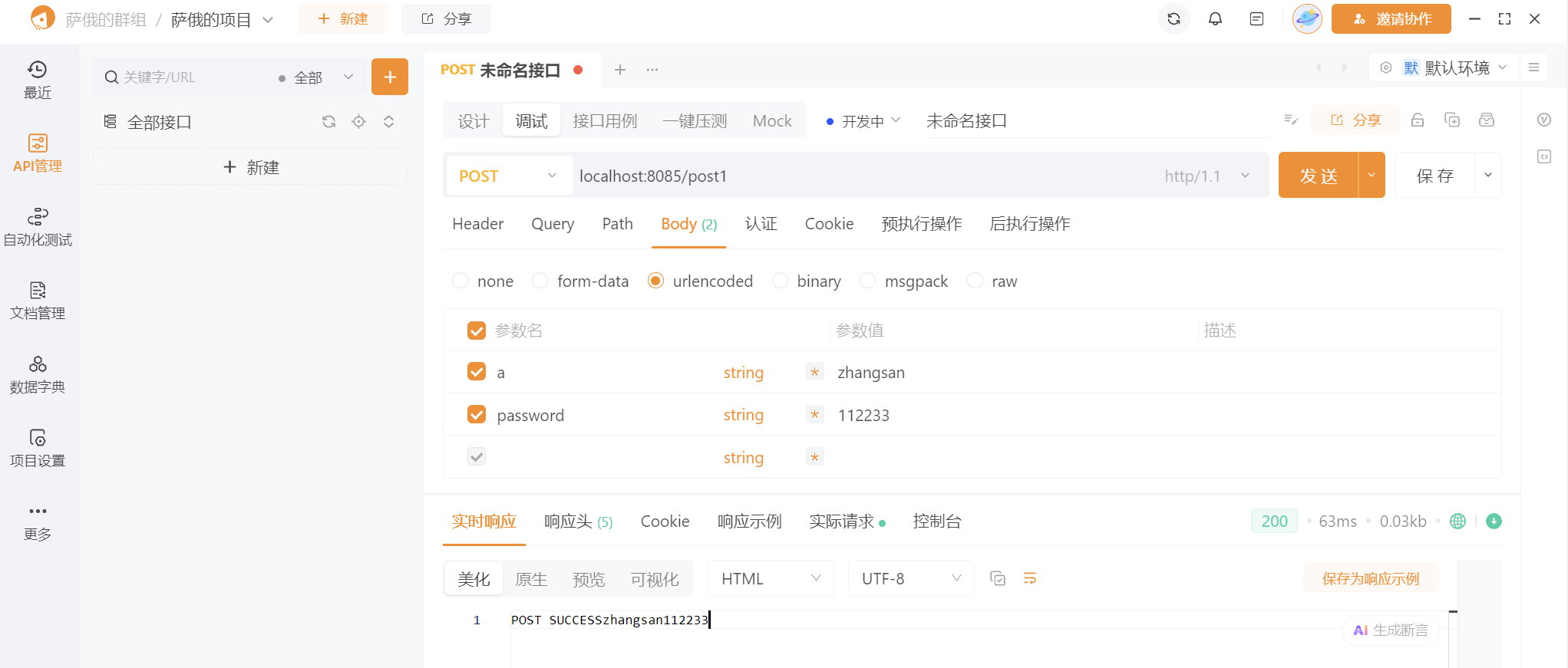The height and width of the screenshot is (668, 1568).
Task: Uncheck the password parameter checkbox
Action: coord(477,415)
